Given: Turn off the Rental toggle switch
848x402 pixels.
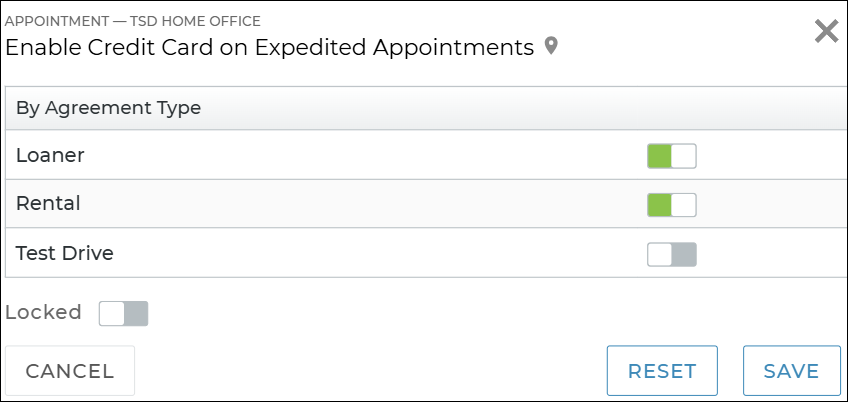Looking at the screenshot, I should tap(671, 205).
